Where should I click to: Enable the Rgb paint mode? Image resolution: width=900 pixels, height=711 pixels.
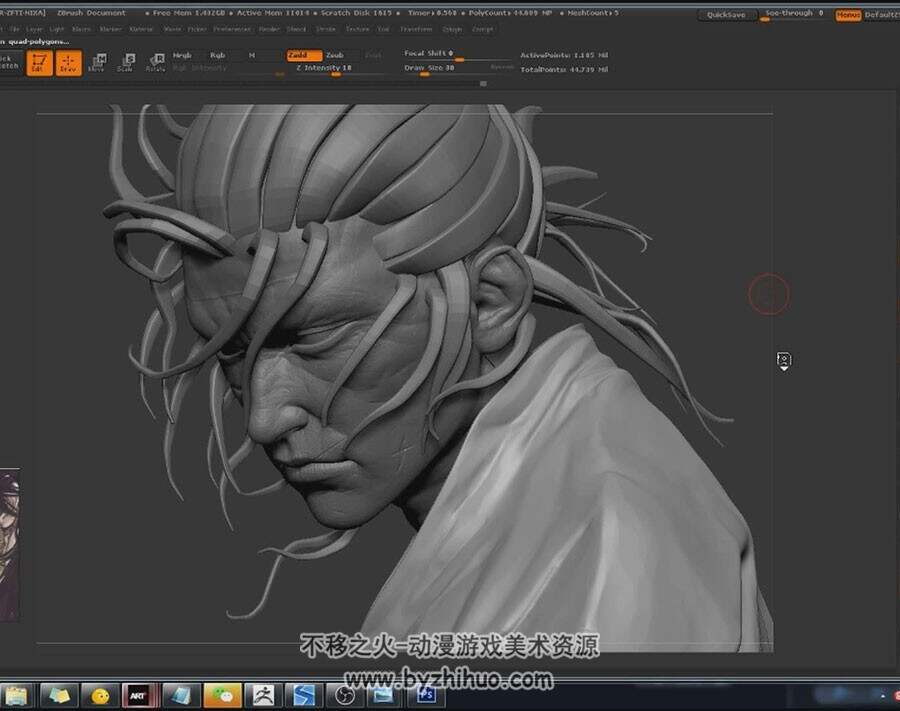click(218, 56)
